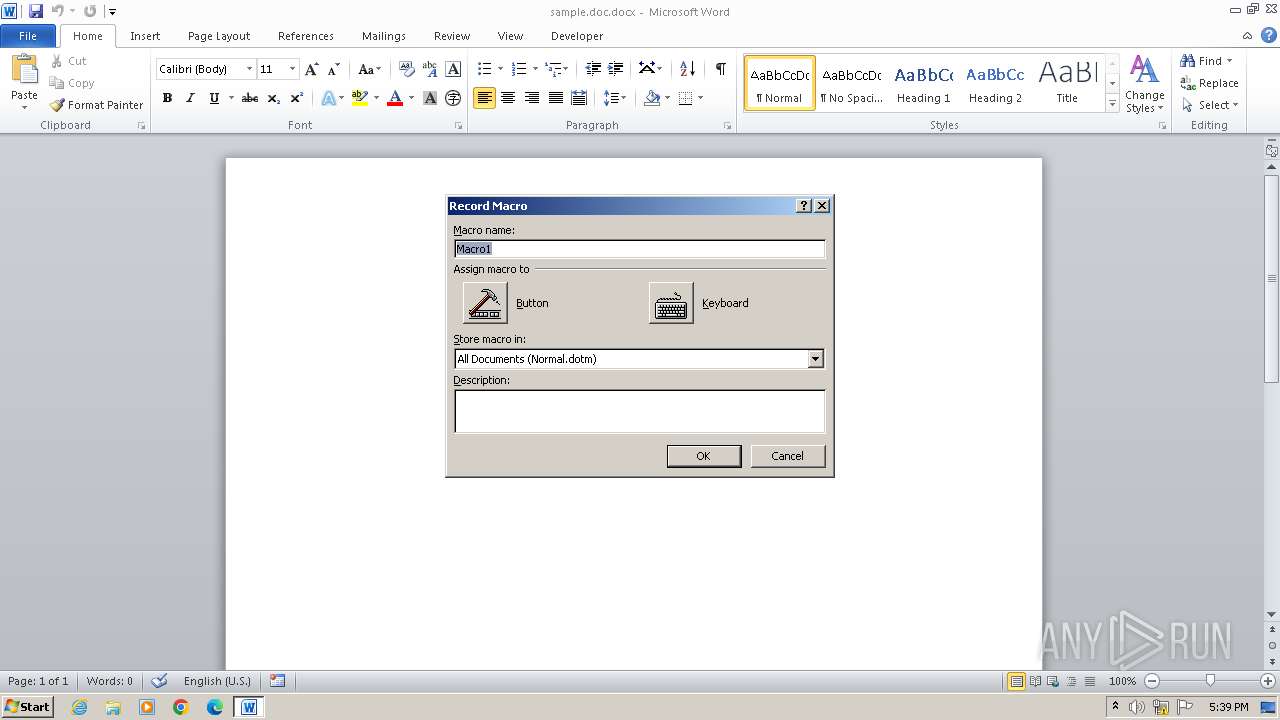Click the Clear Formatting icon

[406, 69]
